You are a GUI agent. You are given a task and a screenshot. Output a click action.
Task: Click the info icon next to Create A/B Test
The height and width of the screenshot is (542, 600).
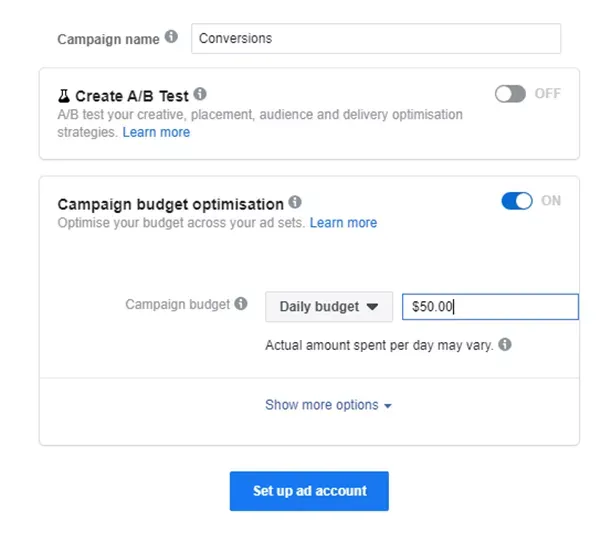[200, 93]
